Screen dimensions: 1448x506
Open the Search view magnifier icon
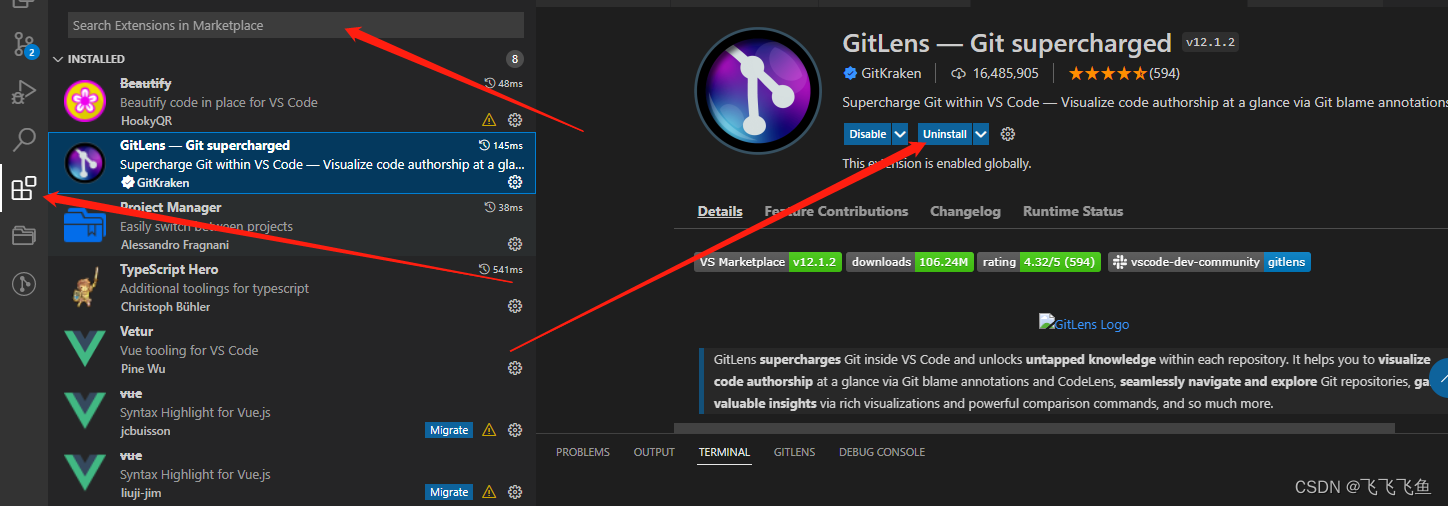pyautogui.click(x=23, y=140)
